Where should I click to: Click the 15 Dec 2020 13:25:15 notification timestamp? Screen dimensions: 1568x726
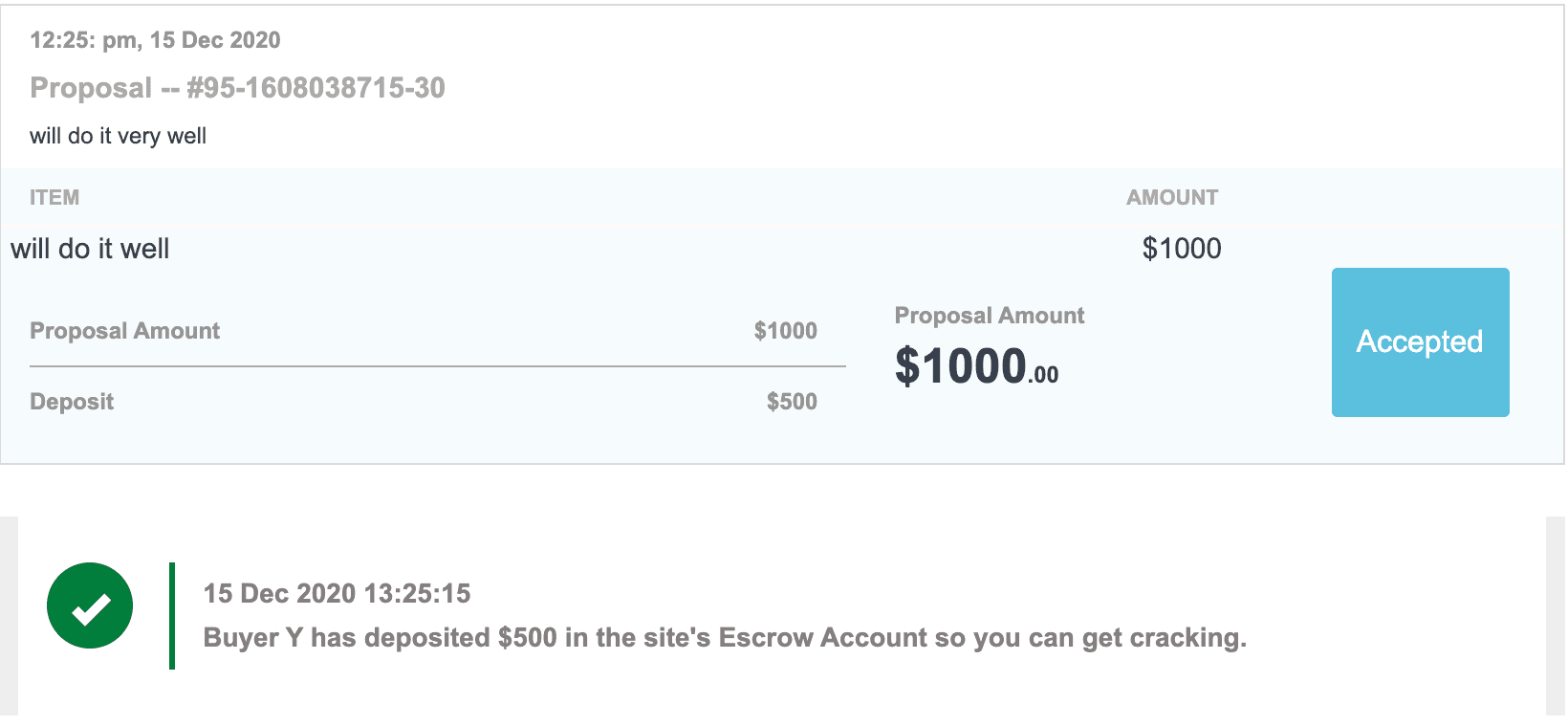[x=337, y=594]
